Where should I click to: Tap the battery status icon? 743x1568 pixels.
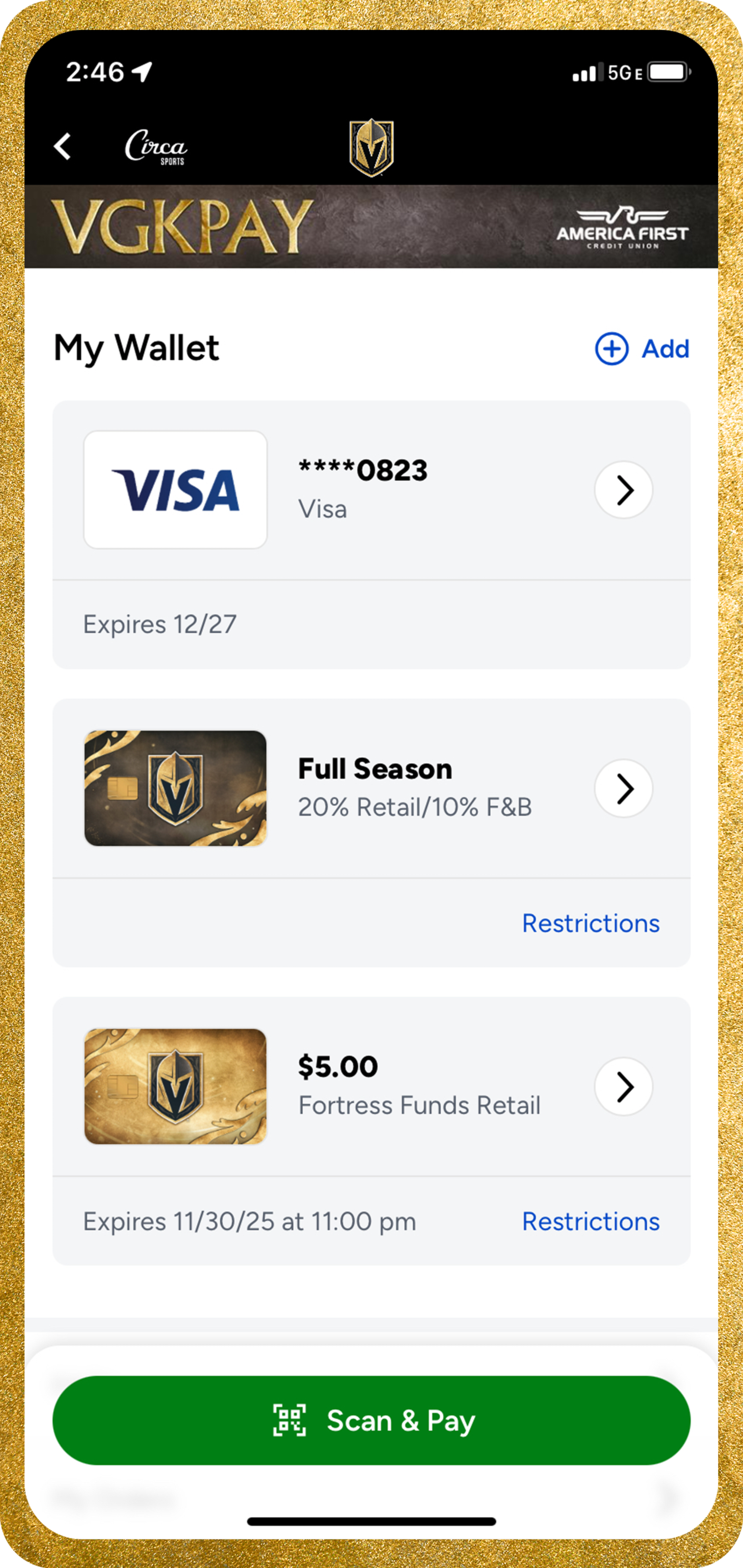pyautogui.click(x=669, y=72)
